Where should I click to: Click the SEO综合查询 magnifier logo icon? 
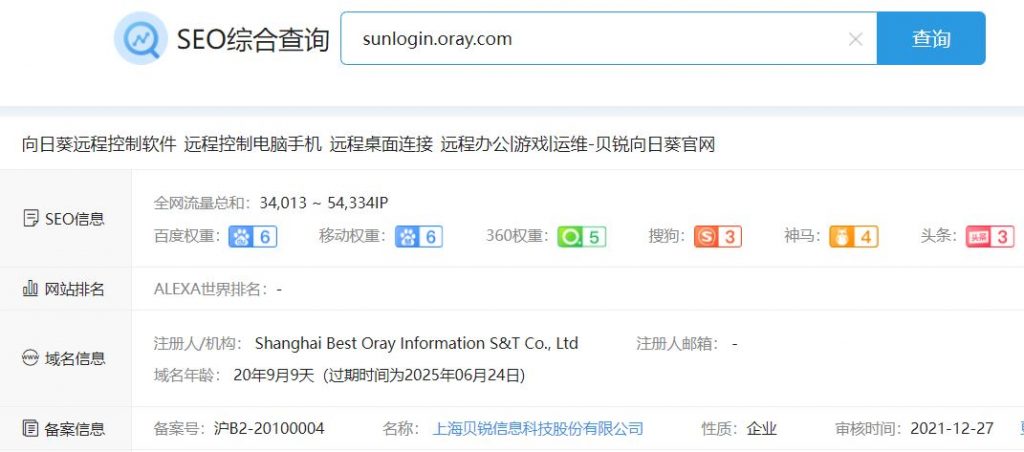coord(141,38)
